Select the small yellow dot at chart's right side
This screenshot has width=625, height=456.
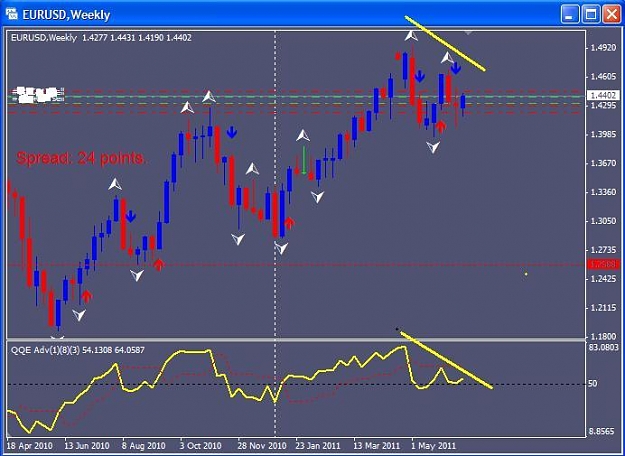coord(526,274)
